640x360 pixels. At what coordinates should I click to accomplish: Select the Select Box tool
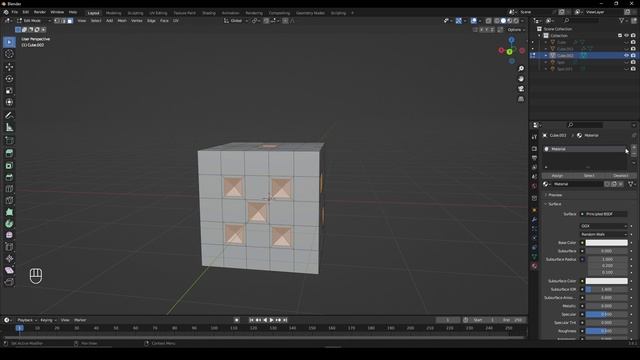[9, 42]
